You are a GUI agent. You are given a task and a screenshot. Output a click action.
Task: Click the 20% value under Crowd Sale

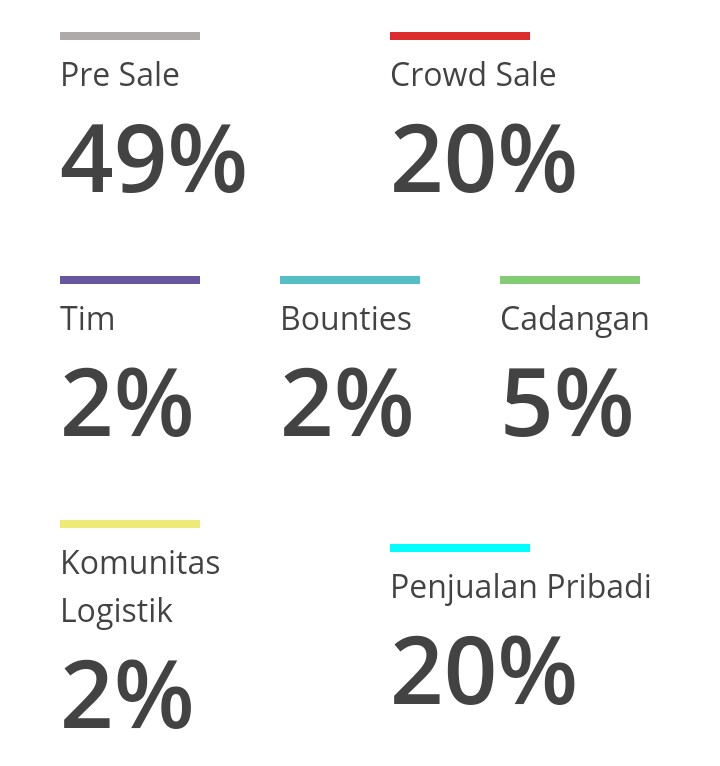coord(483,159)
